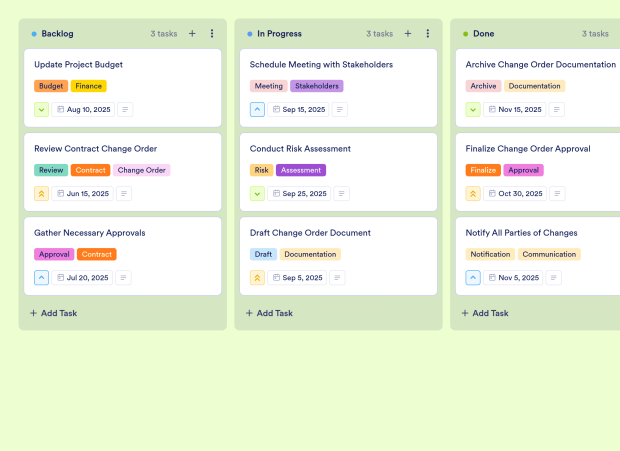Viewport: 620px width, 451px height.
Task: Open the Conduct Risk Assessment title
Action: [300, 149]
